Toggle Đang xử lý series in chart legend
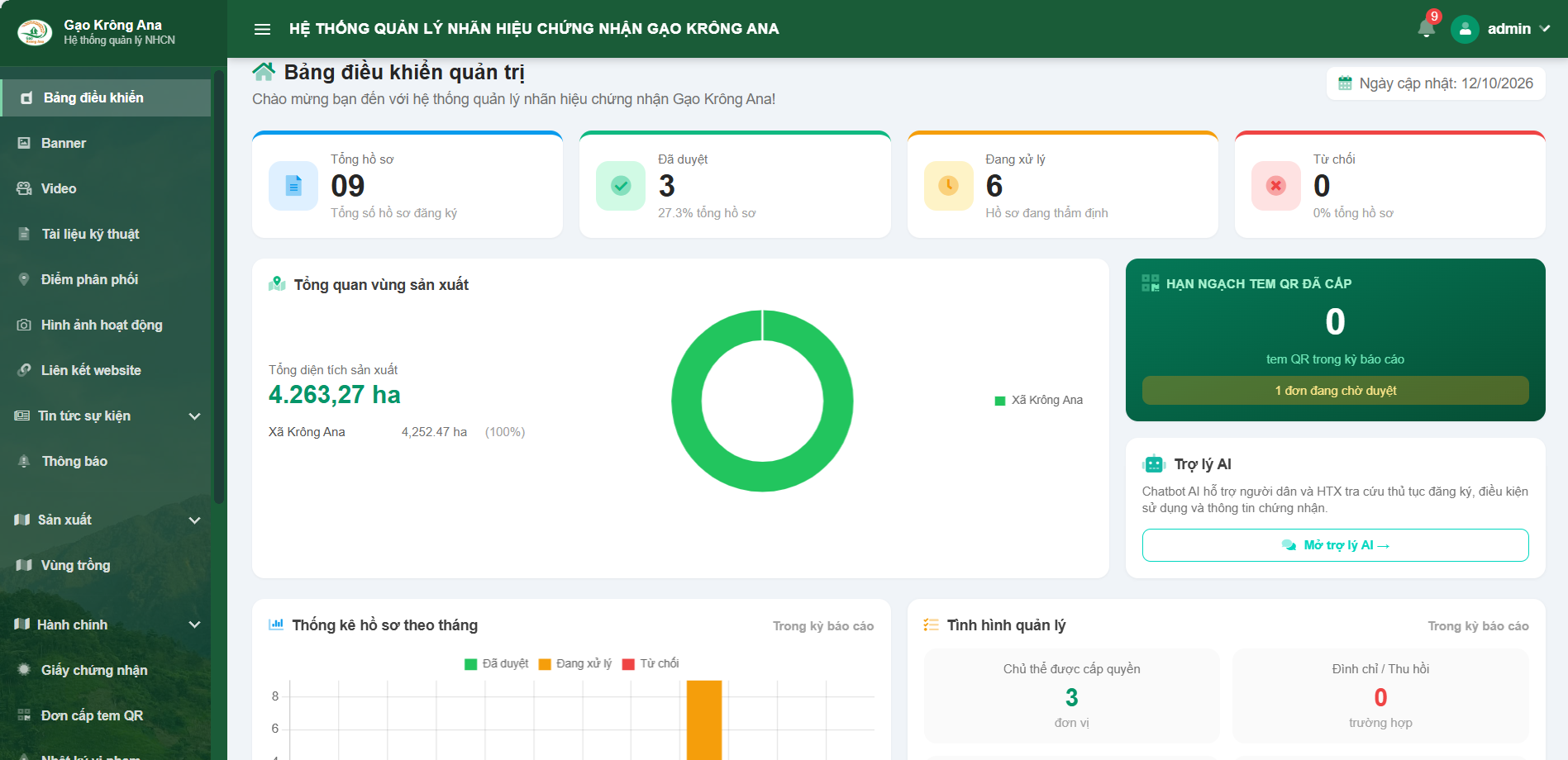Viewport: 1568px width, 760px height. pyautogui.click(x=574, y=663)
